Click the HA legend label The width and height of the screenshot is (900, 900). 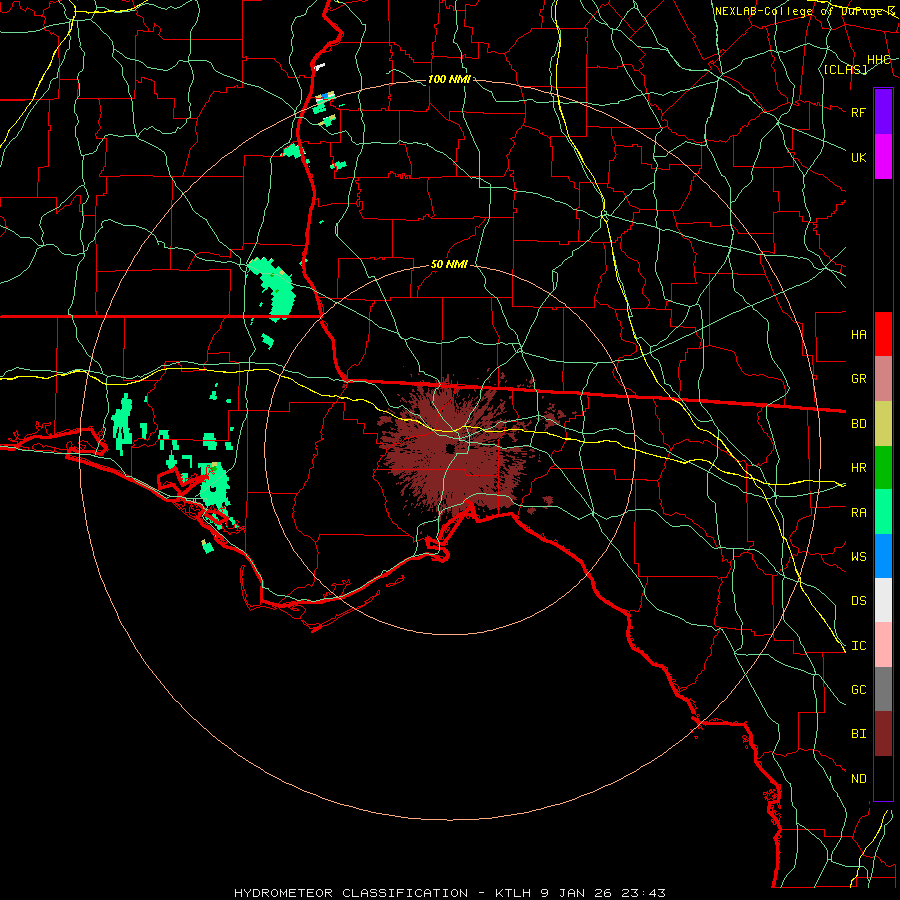click(859, 335)
